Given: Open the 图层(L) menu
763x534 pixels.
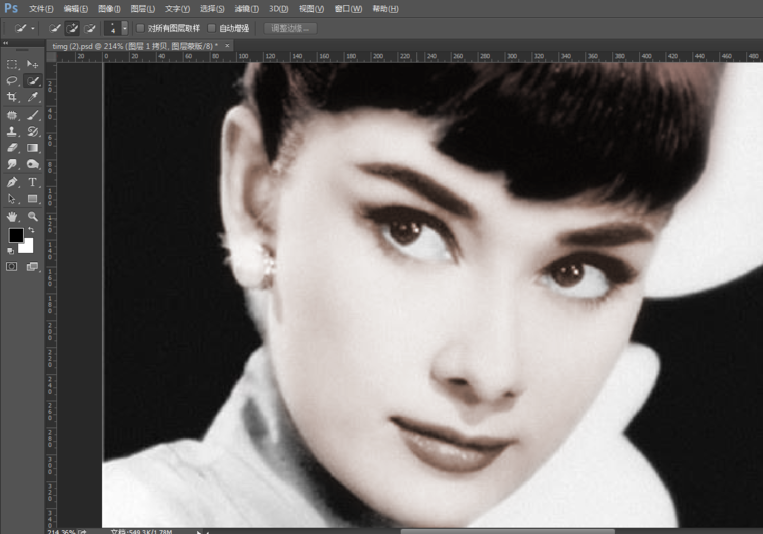Looking at the screenshot, I should point(143,9).
